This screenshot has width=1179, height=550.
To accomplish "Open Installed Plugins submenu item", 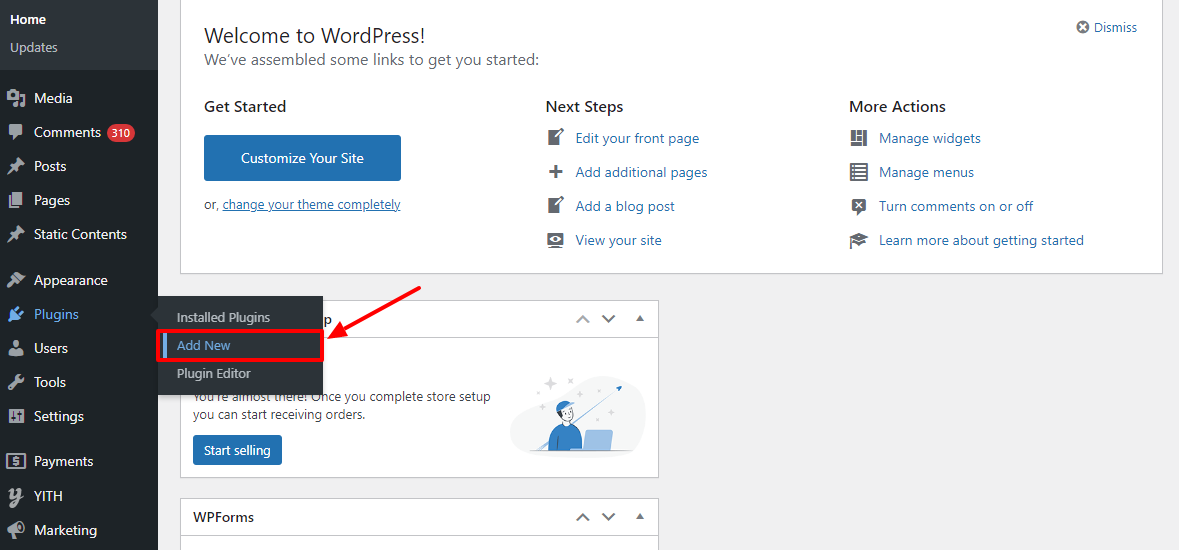I will tap(223, 317).
